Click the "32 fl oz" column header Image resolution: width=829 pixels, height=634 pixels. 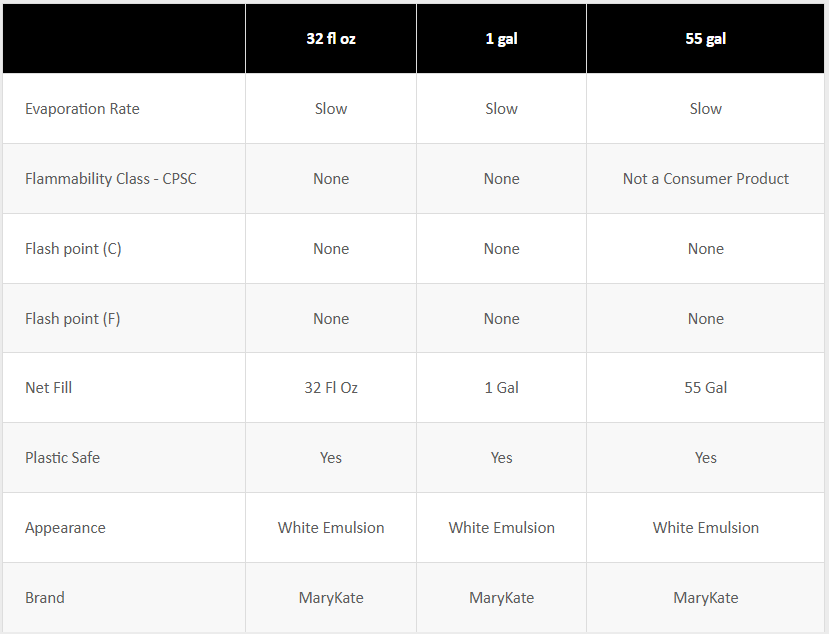[x=331, y=39]
